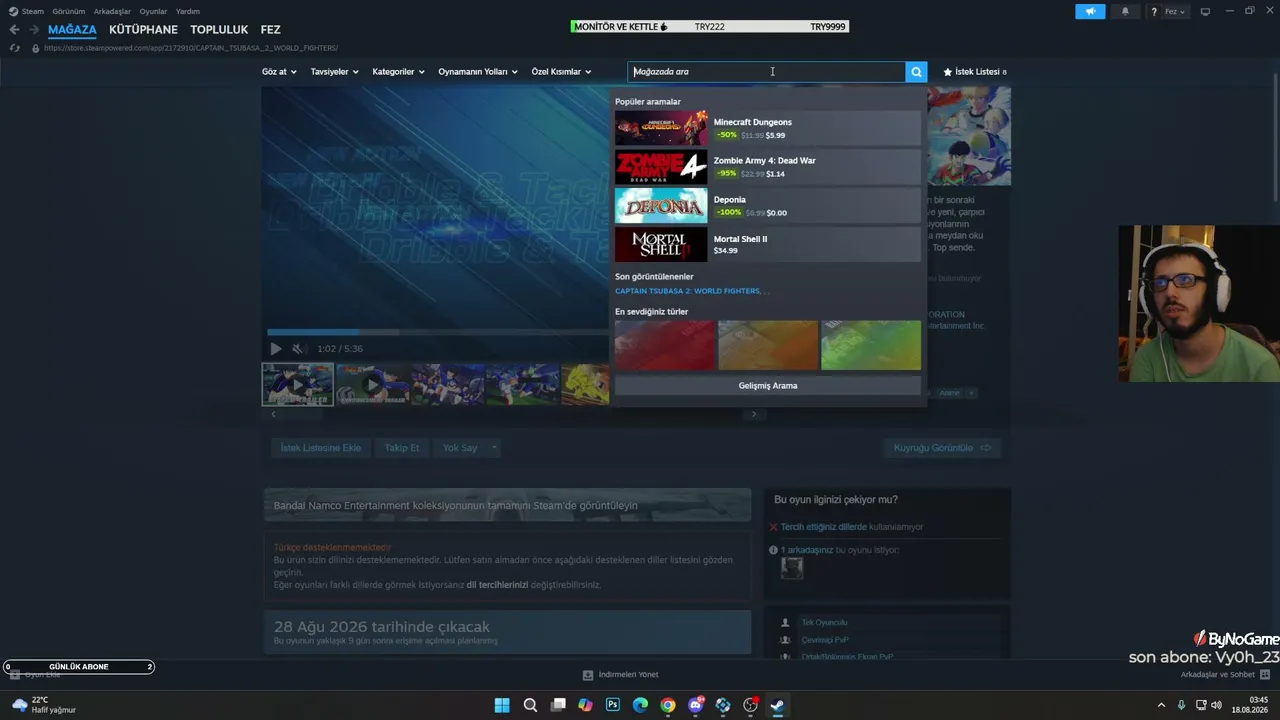Click the Steam forward navigation arrow
The height and width of the screenshot is (720, 1280).
pos(34,30)
